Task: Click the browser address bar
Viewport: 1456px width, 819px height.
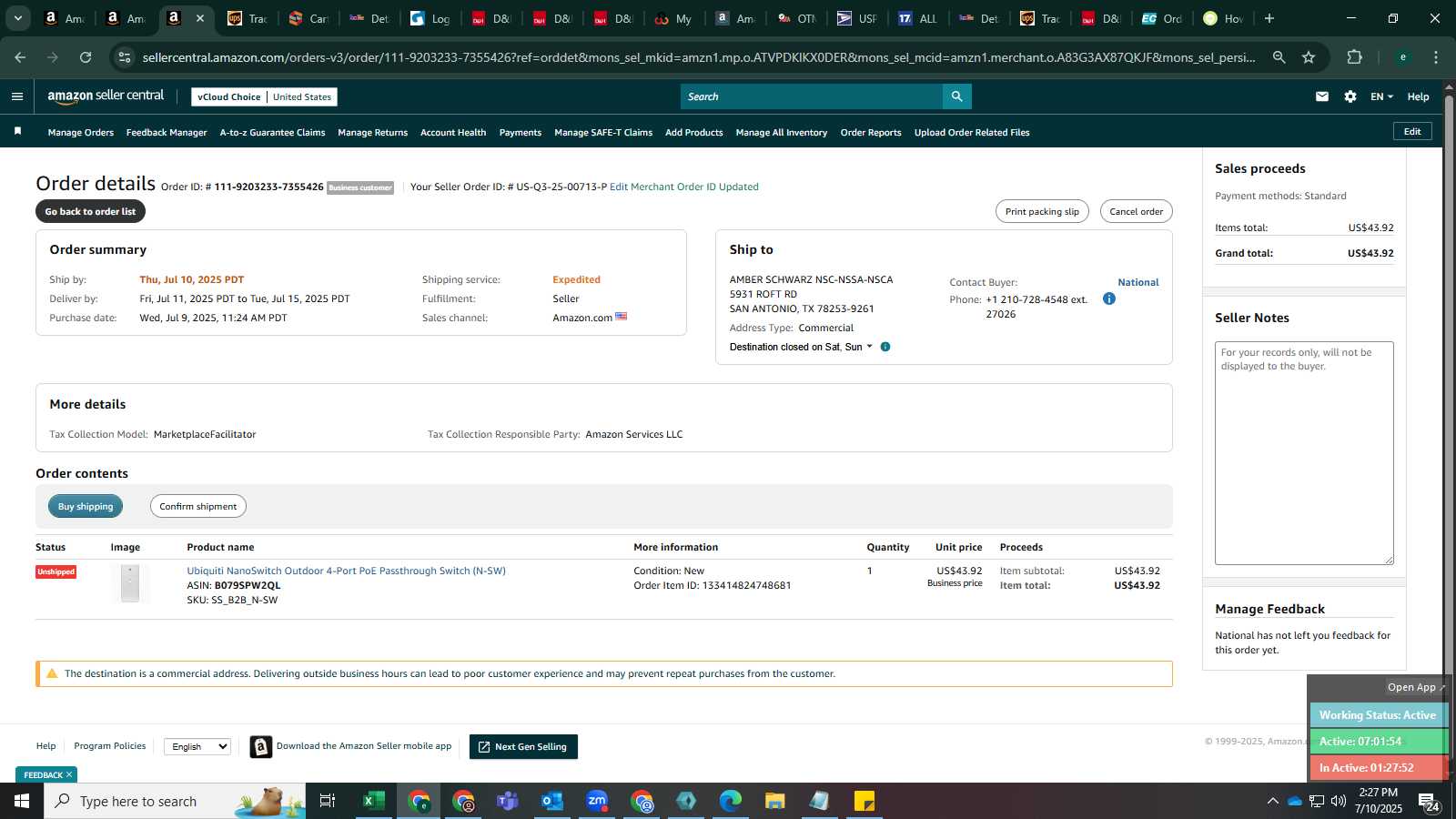Action: 699,57
